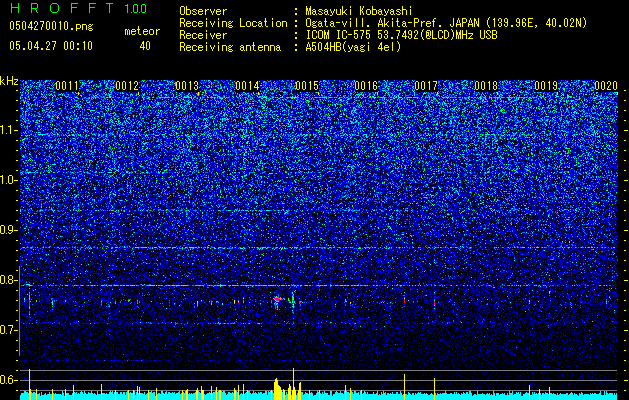The image size is (629, 400).
Task: Click the bright red meteor echo before 0015
Action: pos(277,301)
